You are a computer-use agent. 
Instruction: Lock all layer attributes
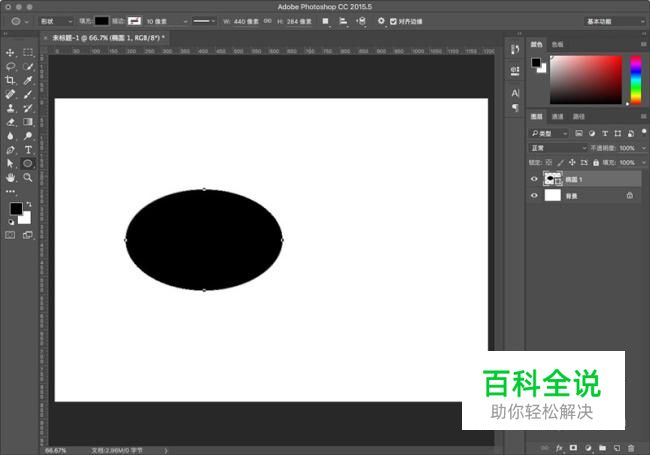pyautogui.click(x=596, y=162)
